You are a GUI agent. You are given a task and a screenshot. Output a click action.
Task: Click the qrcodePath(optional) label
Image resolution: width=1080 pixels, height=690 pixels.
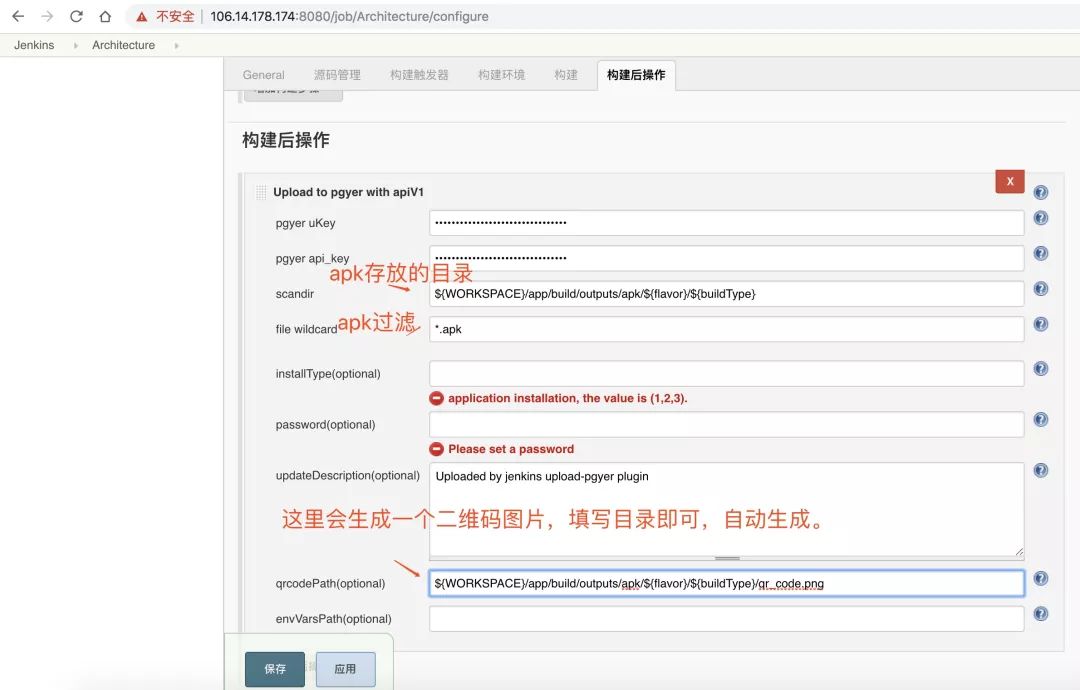pos(331,583)
